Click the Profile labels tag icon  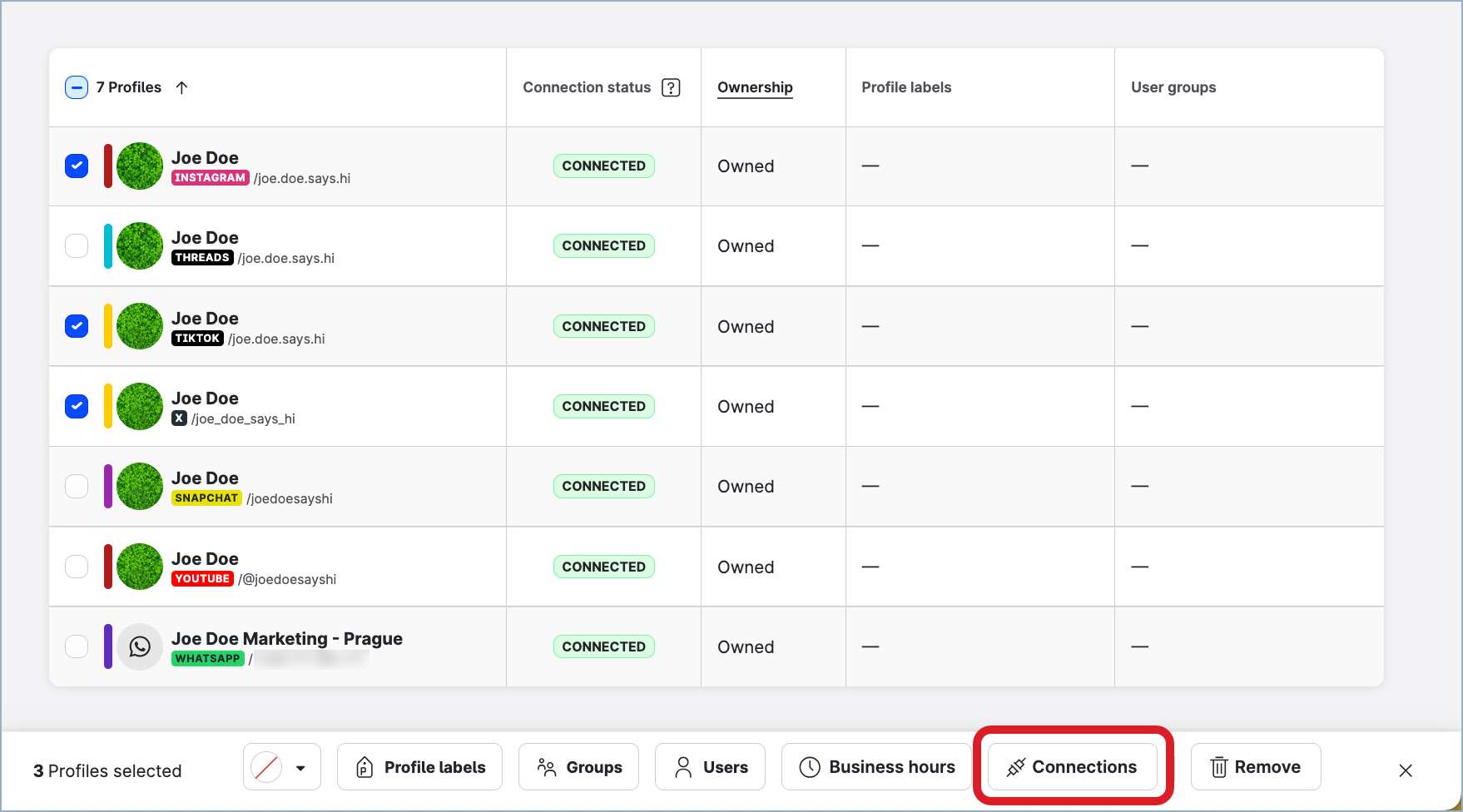(364, 767)
